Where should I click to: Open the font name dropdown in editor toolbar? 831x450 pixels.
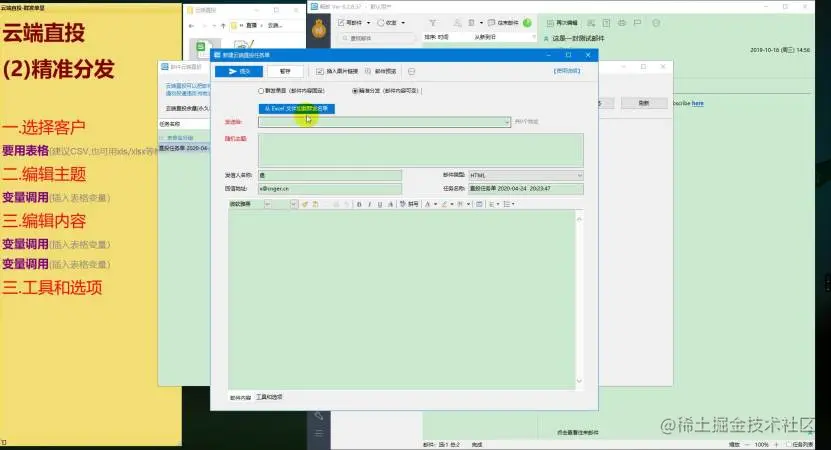[x=267, y=204]
